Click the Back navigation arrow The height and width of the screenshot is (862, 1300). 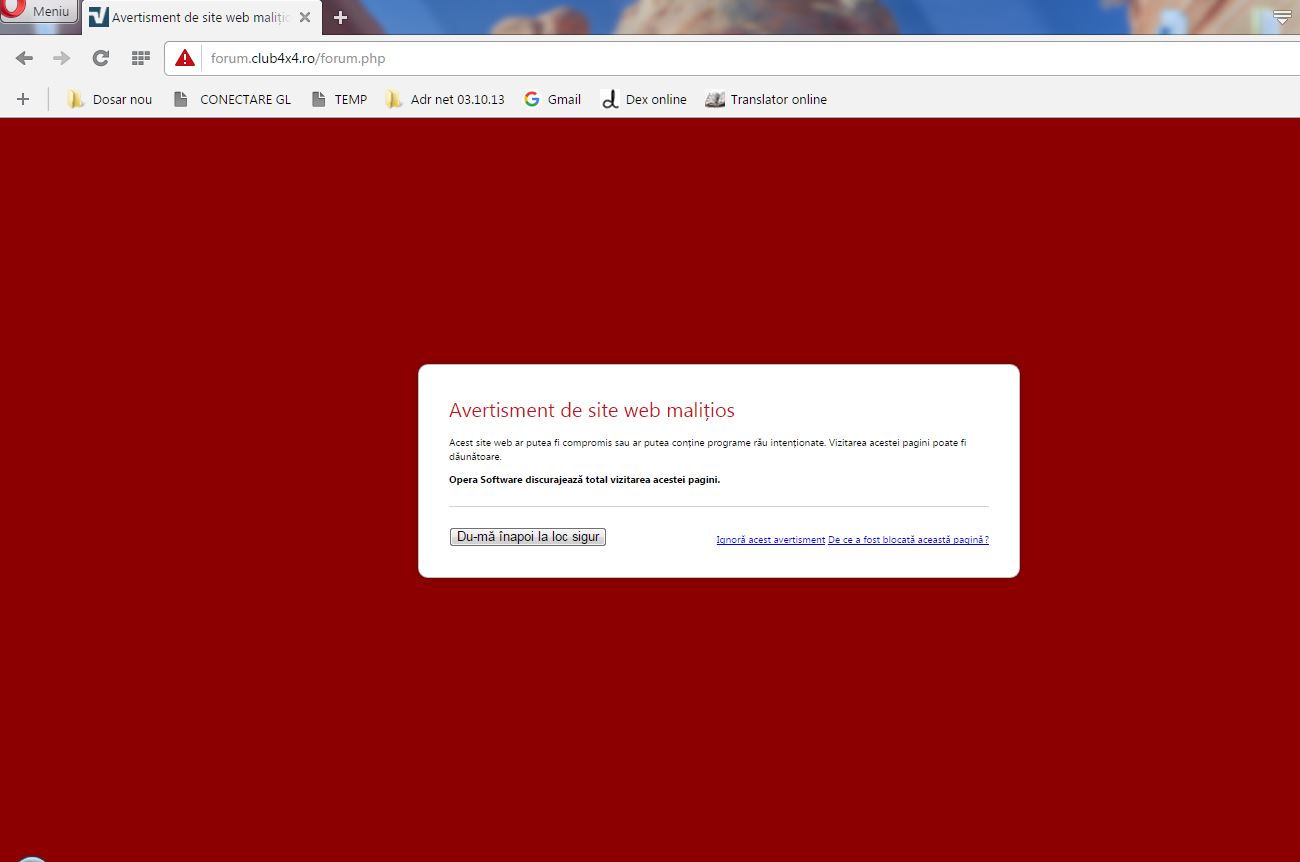(x=24, y=58)
